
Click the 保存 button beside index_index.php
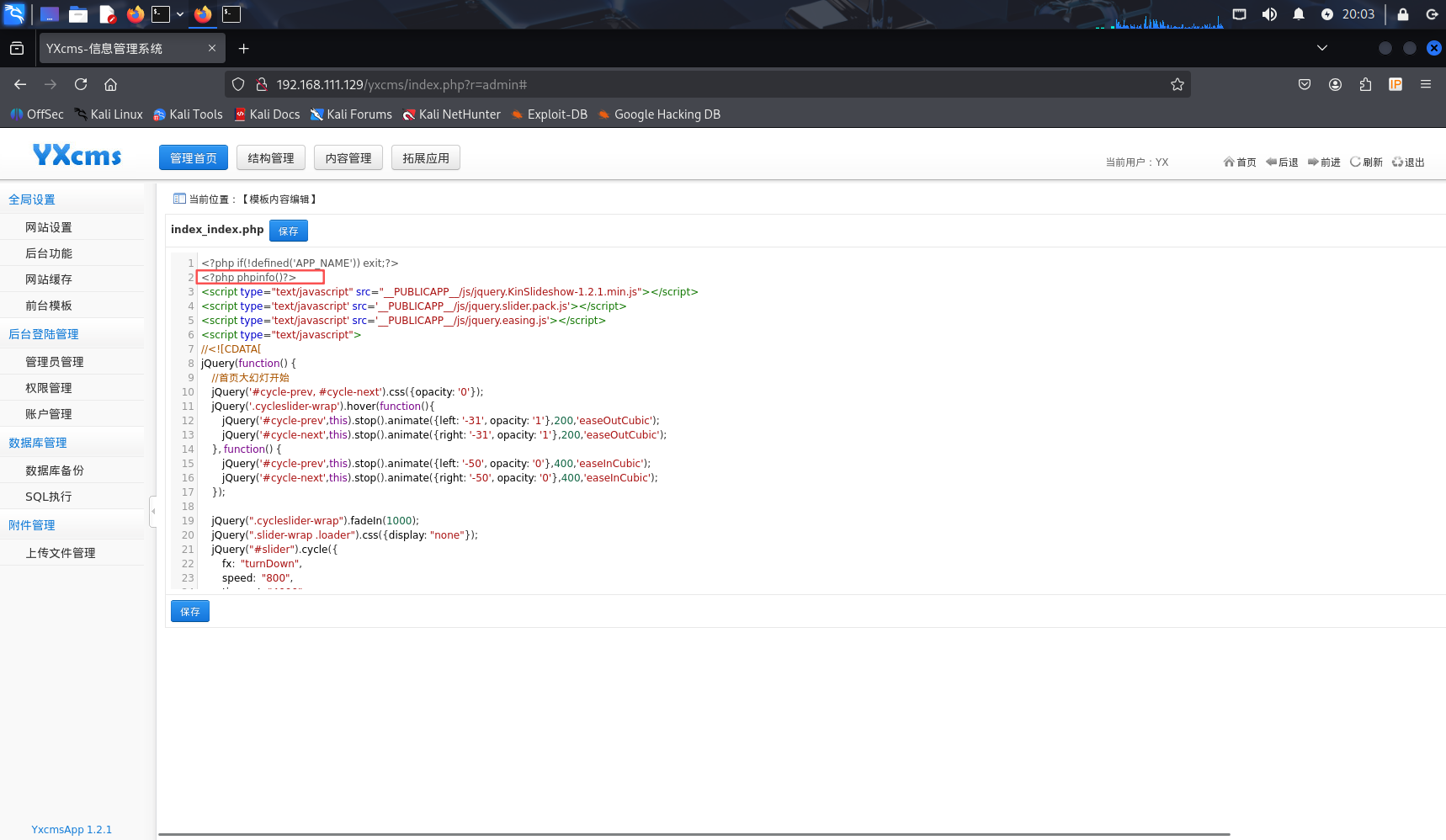tap(289, 231)
